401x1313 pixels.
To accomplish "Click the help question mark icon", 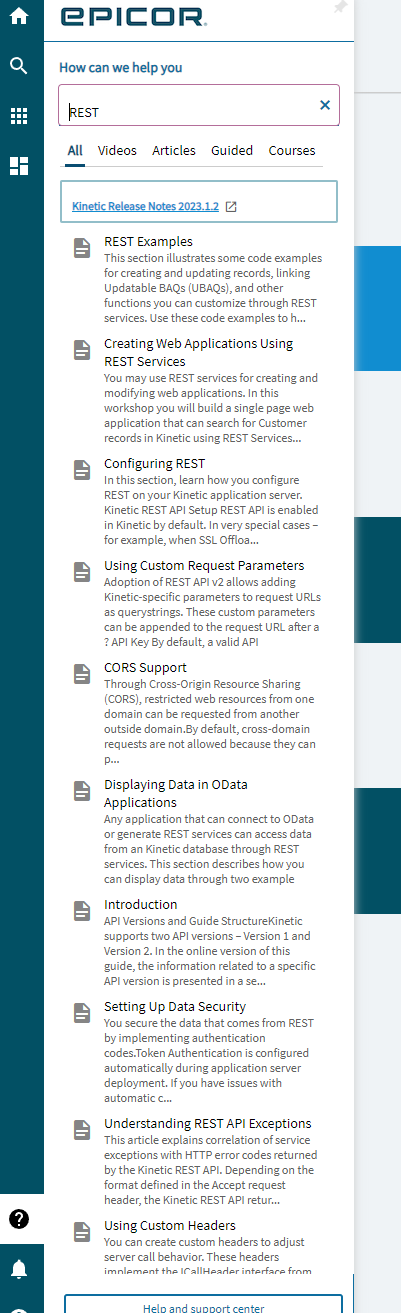I will point(19,1219).
